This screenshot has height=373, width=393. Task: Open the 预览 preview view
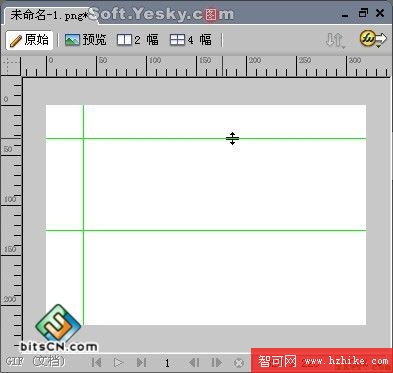tap(86, 40)
